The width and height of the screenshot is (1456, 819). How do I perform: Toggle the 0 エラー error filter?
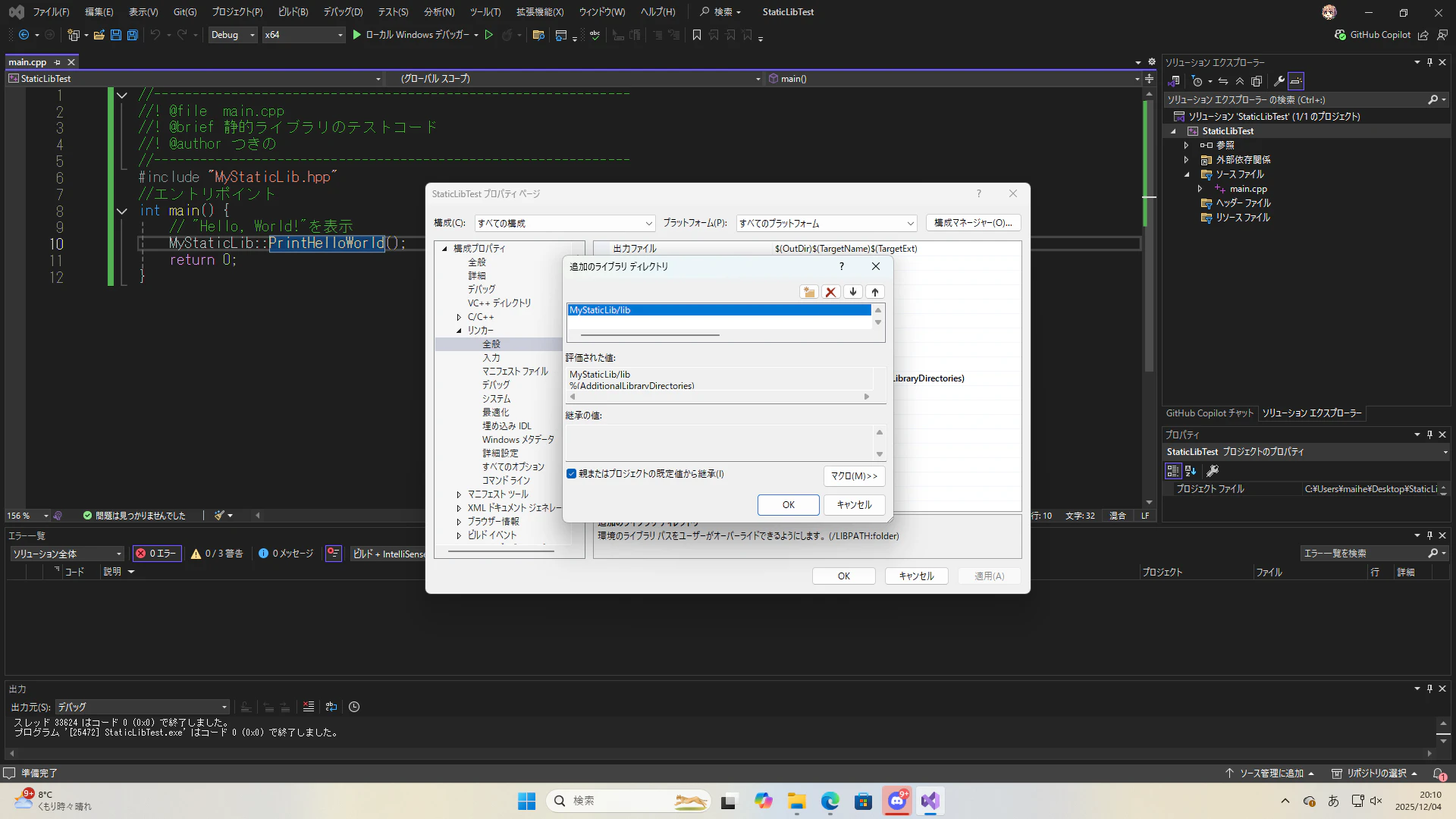tap(157, 554)
